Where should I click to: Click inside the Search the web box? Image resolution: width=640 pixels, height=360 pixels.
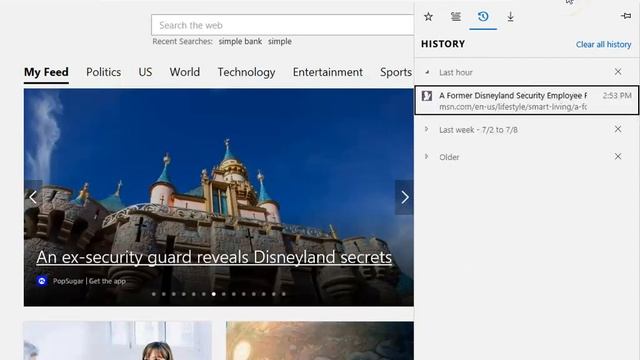tap(282, 25)
